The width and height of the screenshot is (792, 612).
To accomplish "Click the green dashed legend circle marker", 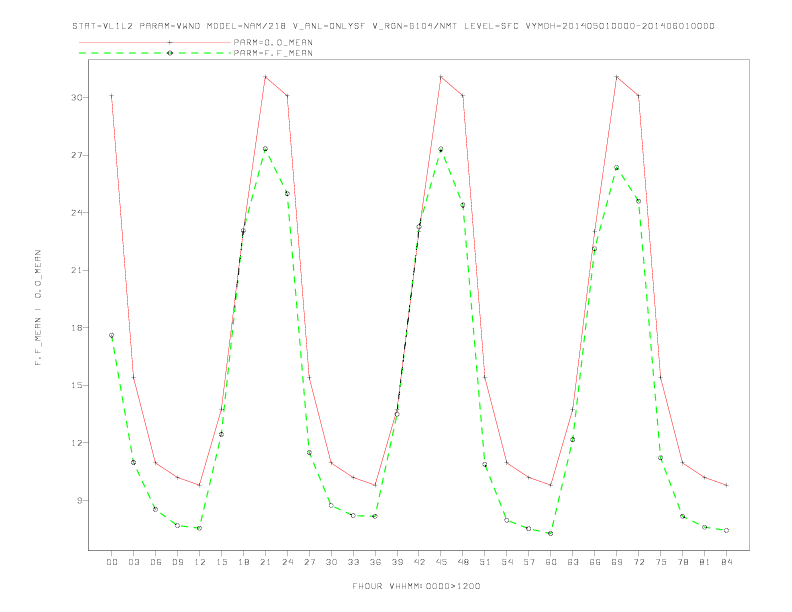I will [170, 53].
